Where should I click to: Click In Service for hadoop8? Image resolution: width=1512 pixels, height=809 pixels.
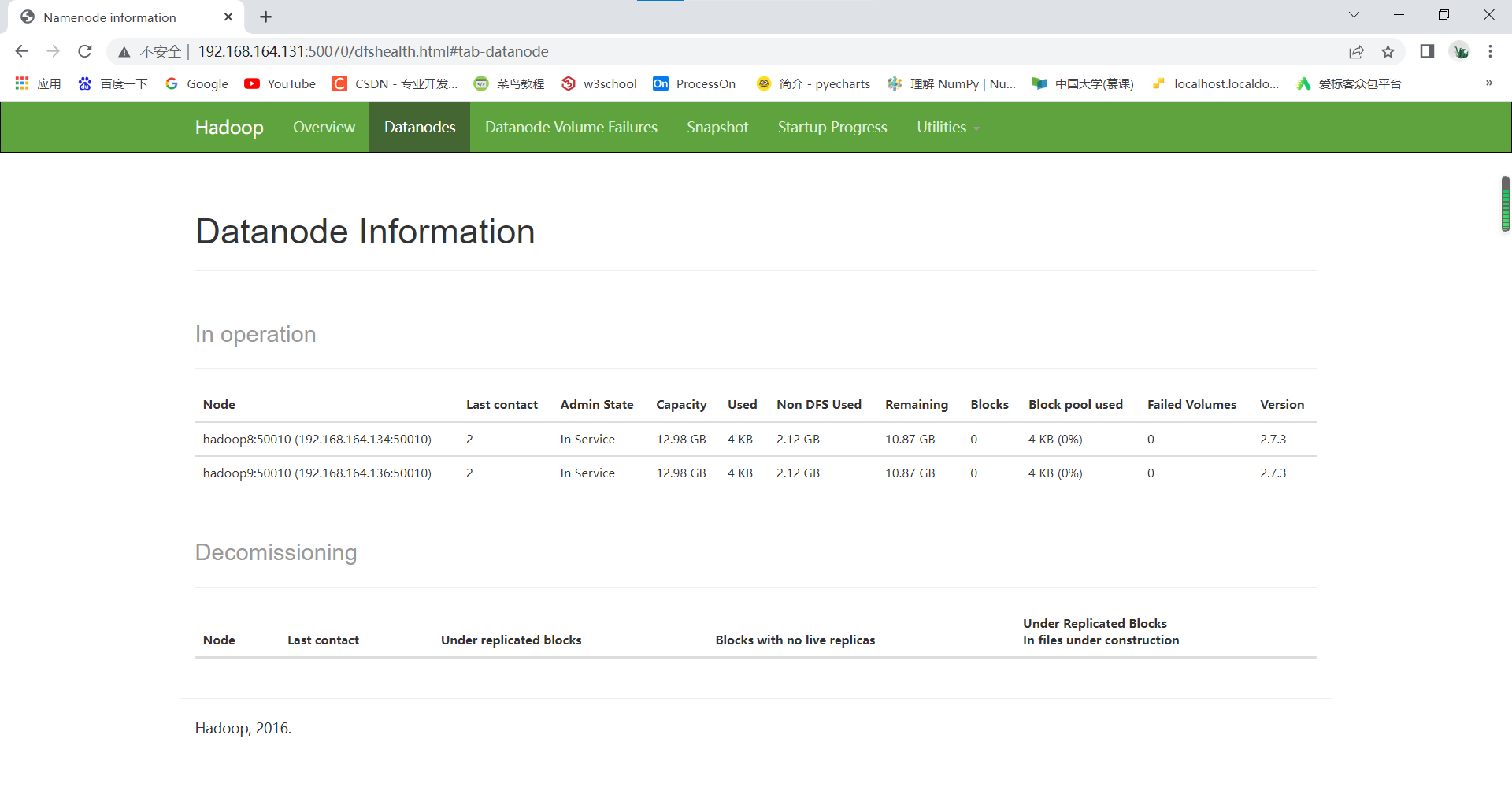coord(587,439)
